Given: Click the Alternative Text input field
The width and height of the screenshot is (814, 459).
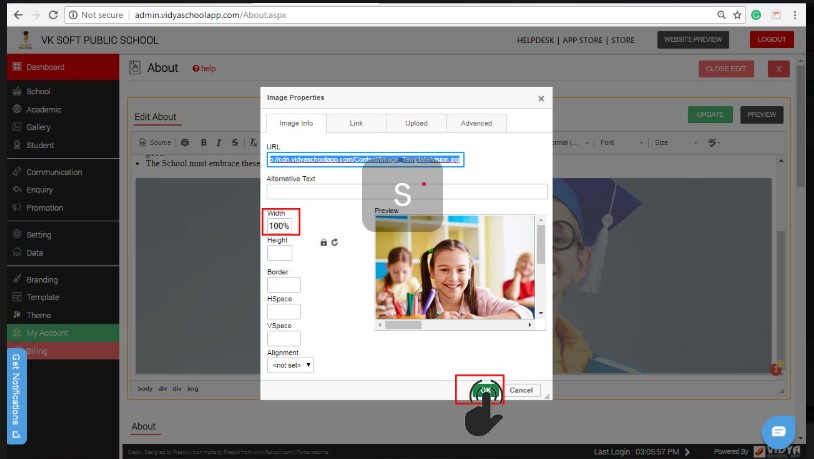Looking at the screenshot, I should [x=407, y=192].
